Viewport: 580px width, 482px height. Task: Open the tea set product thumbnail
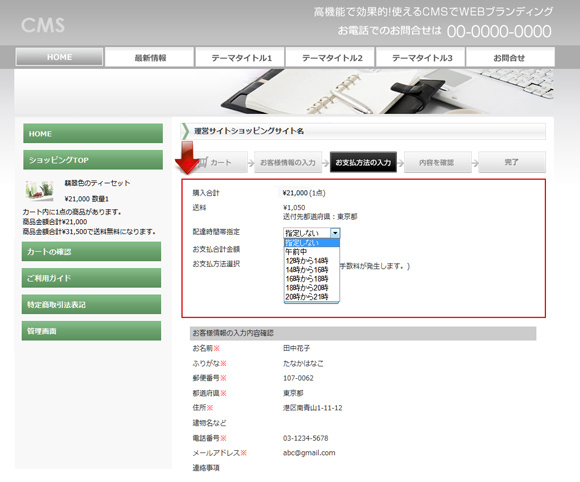39,190
